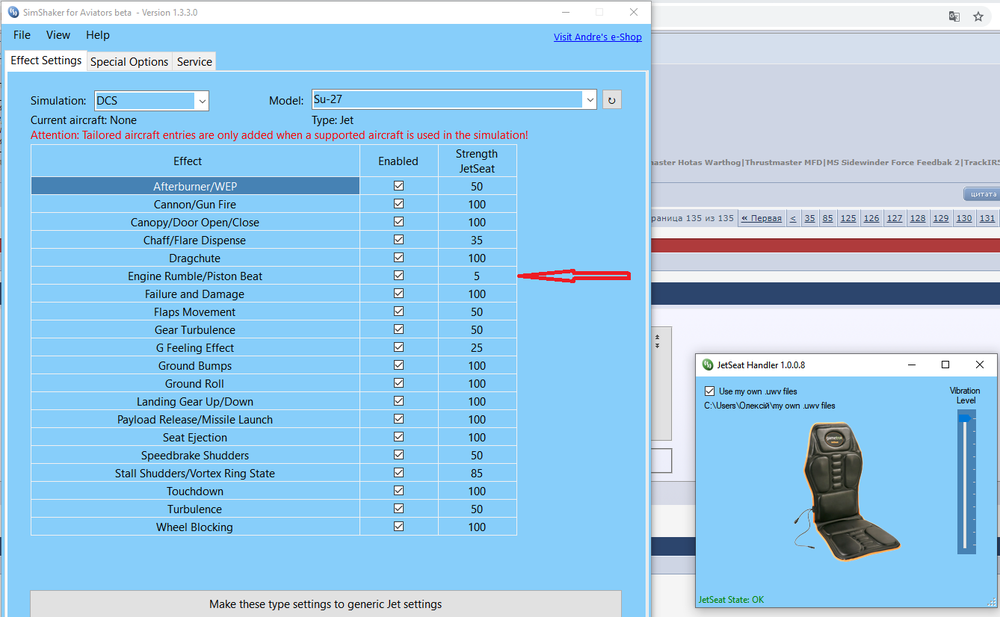Click the « Первая first-page link
Viewport: 1000px width, 617px height.
pyautogui.click(x=761, y=218)
